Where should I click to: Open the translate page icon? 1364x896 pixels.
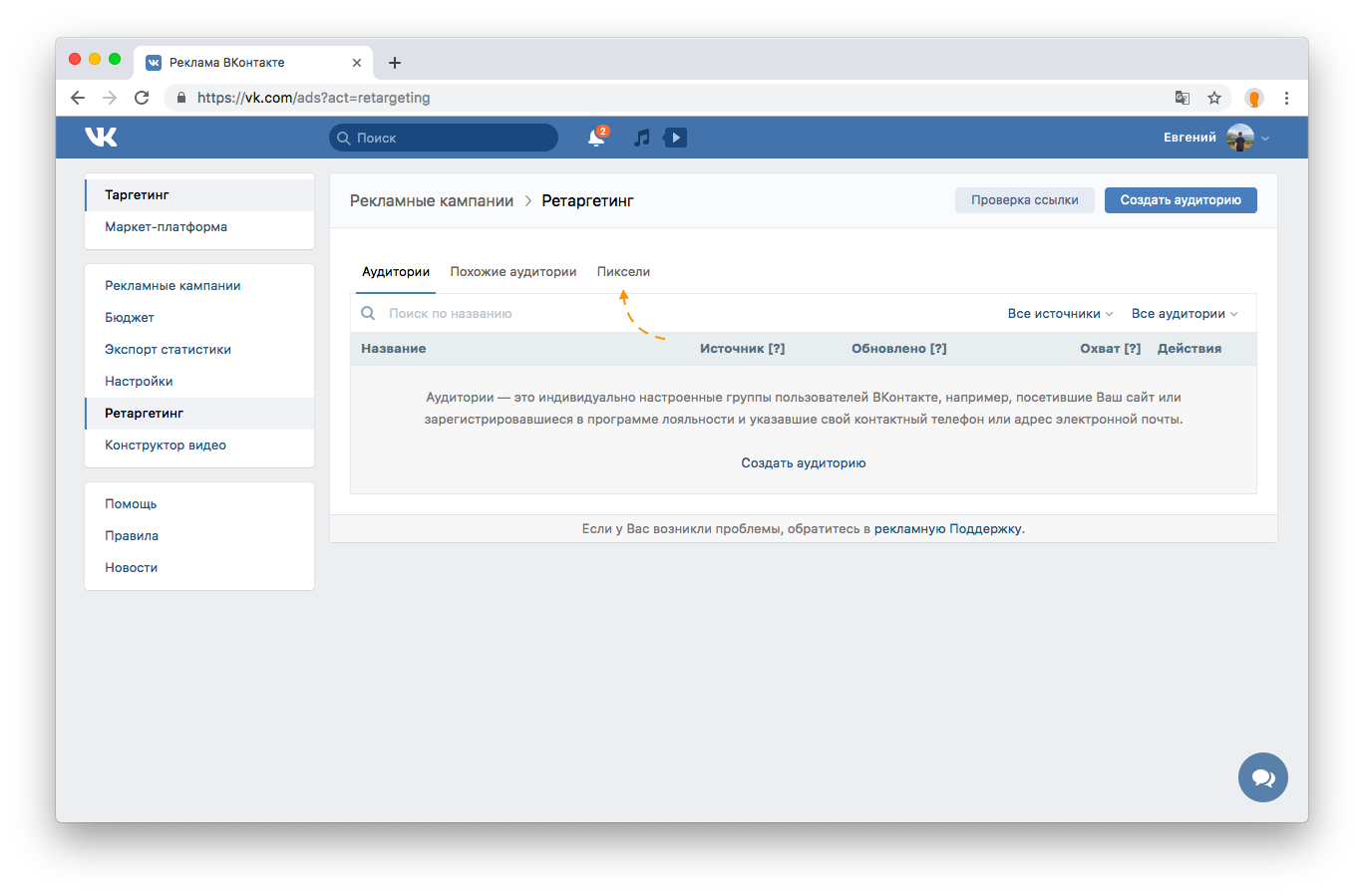(1183, 98)
